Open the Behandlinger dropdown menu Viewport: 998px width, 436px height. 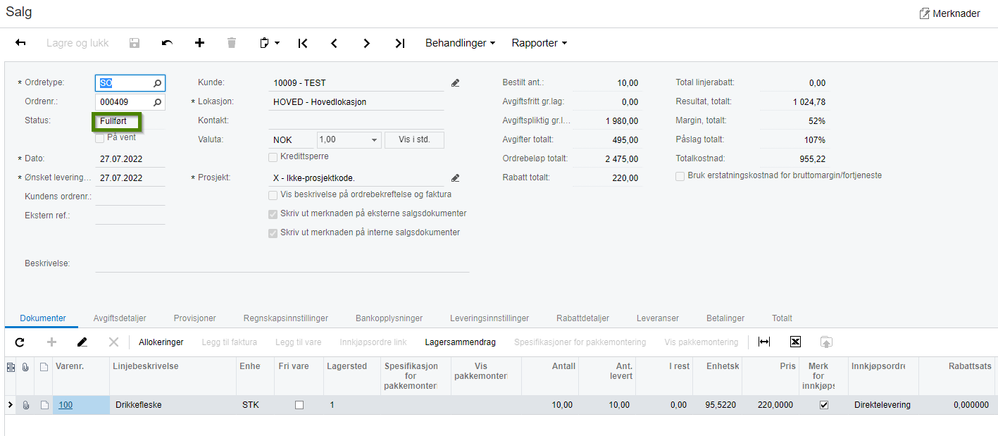click(460, 43)
